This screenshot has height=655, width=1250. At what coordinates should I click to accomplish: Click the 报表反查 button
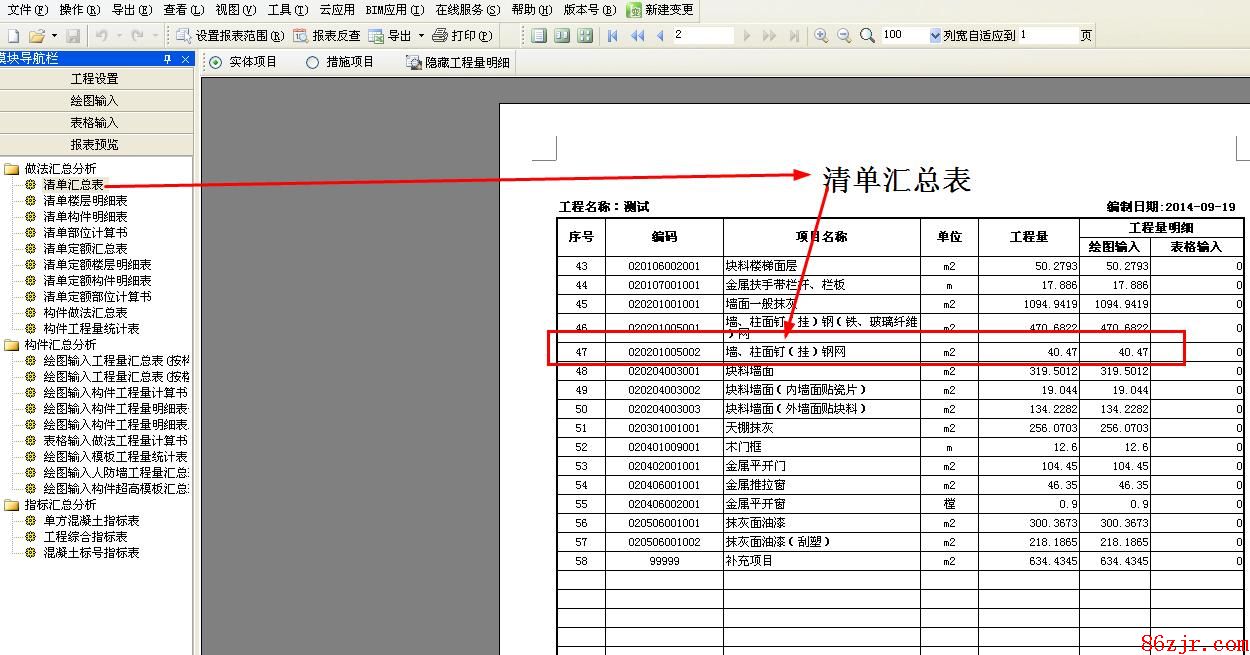click(327, 36)
